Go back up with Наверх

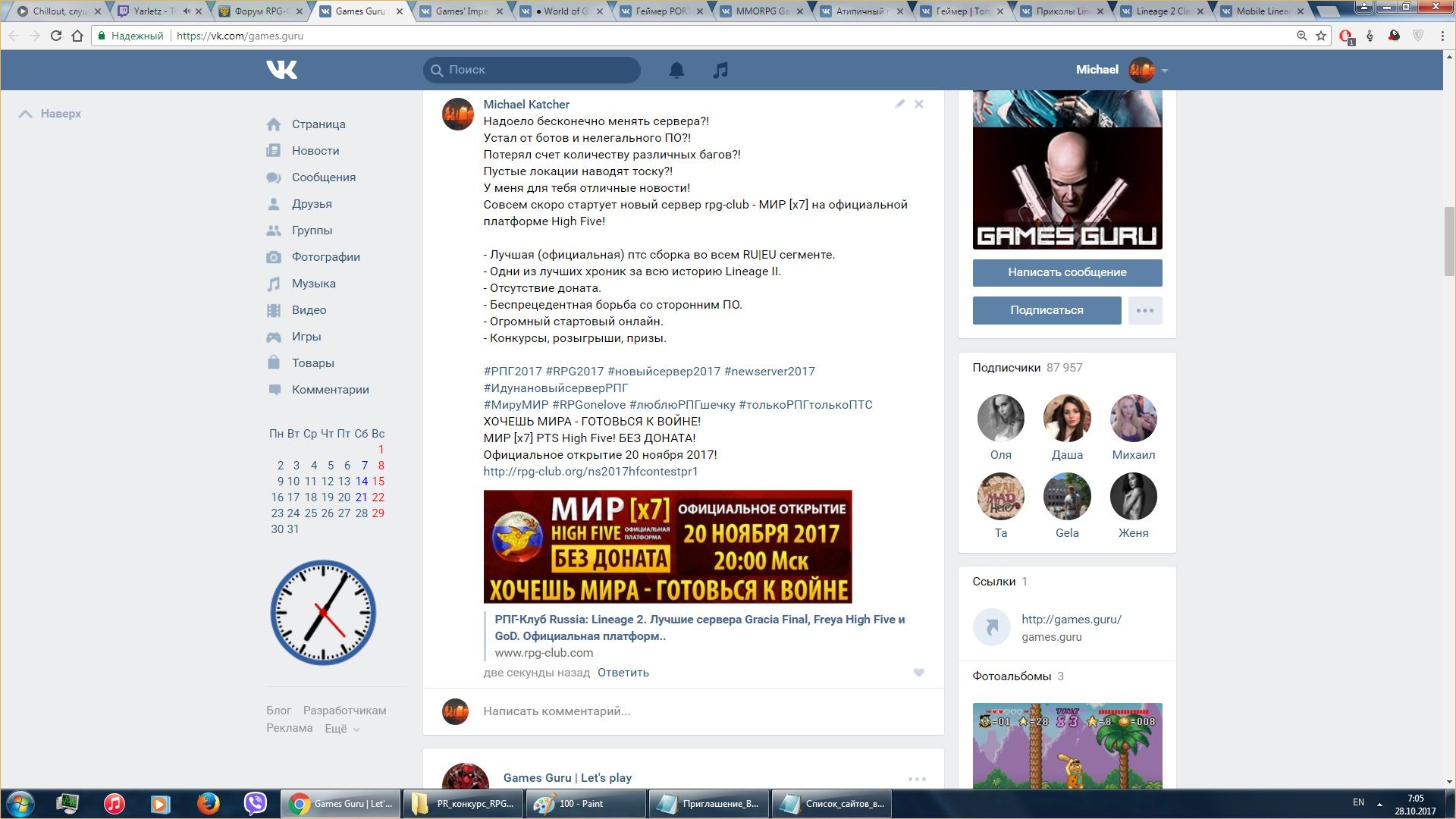[x=50, y=114]
